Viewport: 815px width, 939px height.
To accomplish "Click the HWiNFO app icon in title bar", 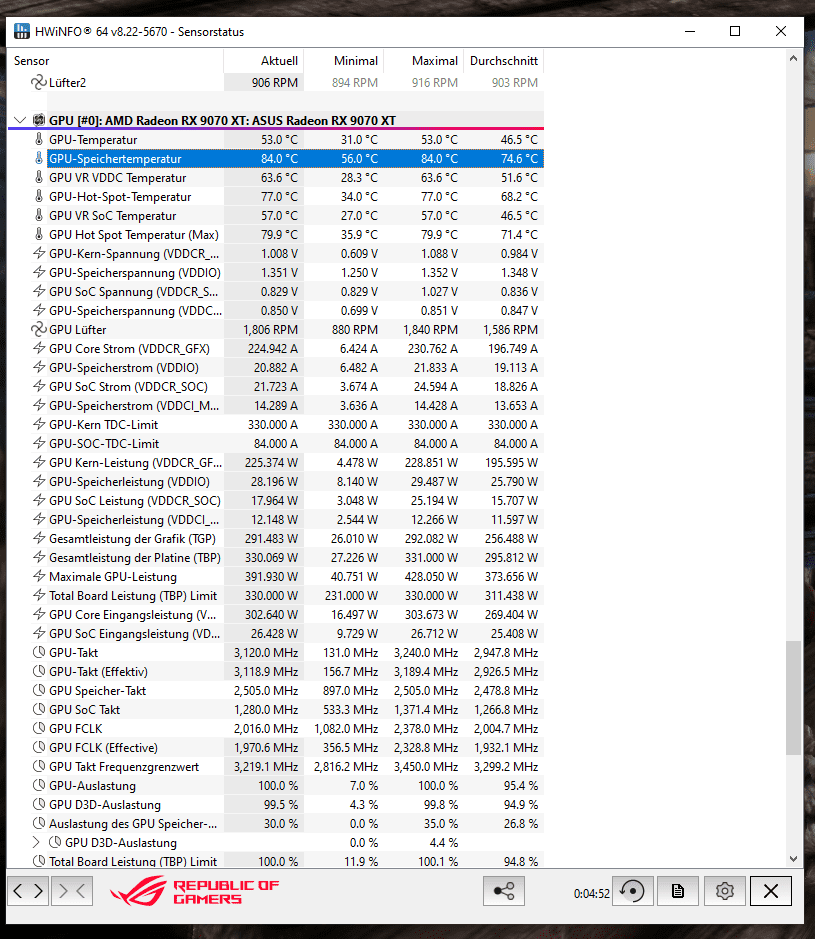I will (x=22, y=31).
